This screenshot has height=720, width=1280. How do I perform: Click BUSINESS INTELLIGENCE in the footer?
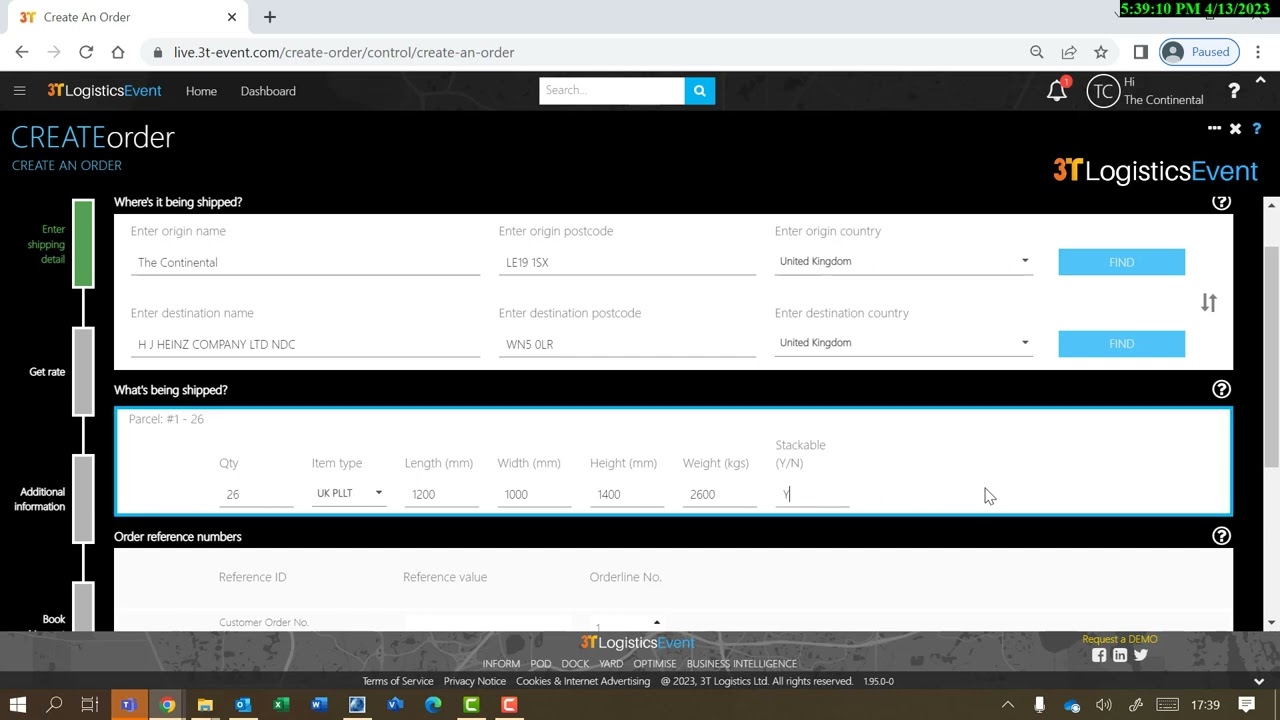tap(742, 664)
